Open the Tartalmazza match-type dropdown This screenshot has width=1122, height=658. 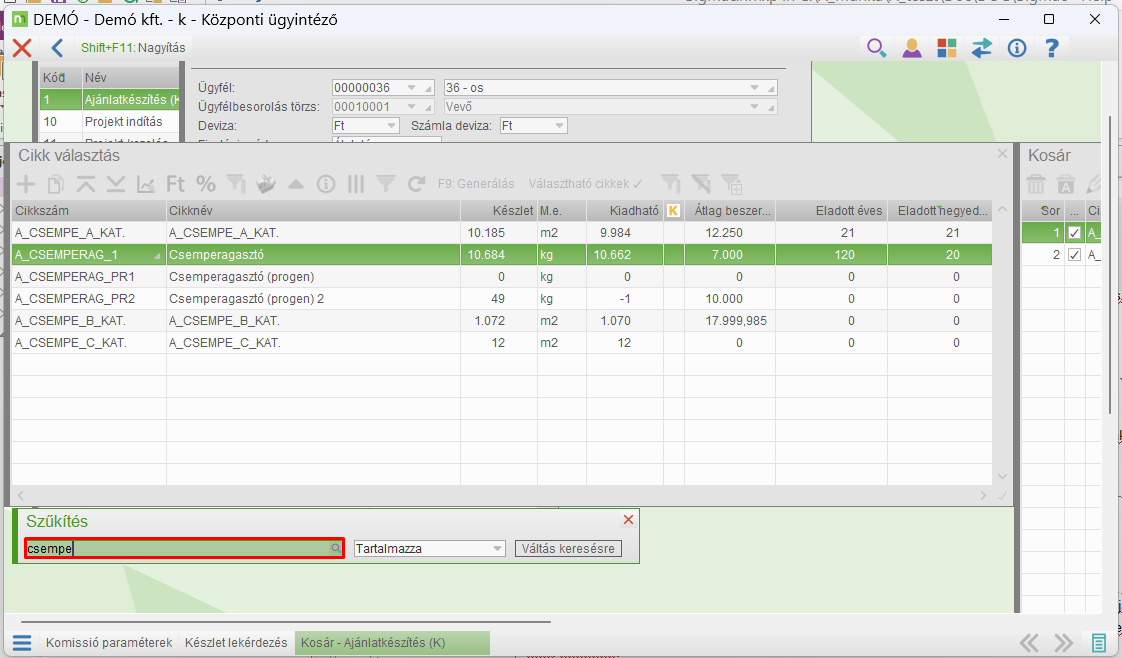(x=497, y=549)
